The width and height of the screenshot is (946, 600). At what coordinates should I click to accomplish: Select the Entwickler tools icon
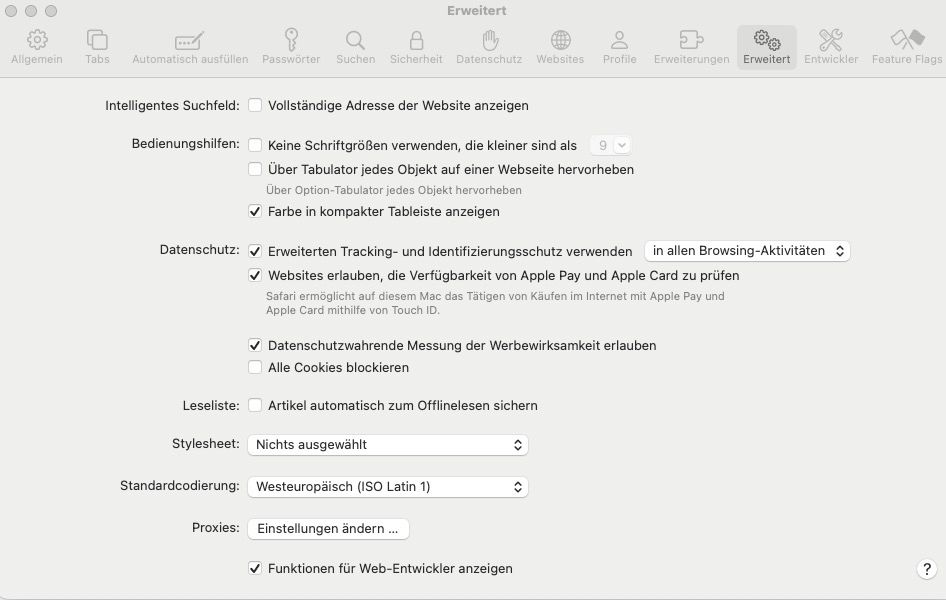pos(831,40)
